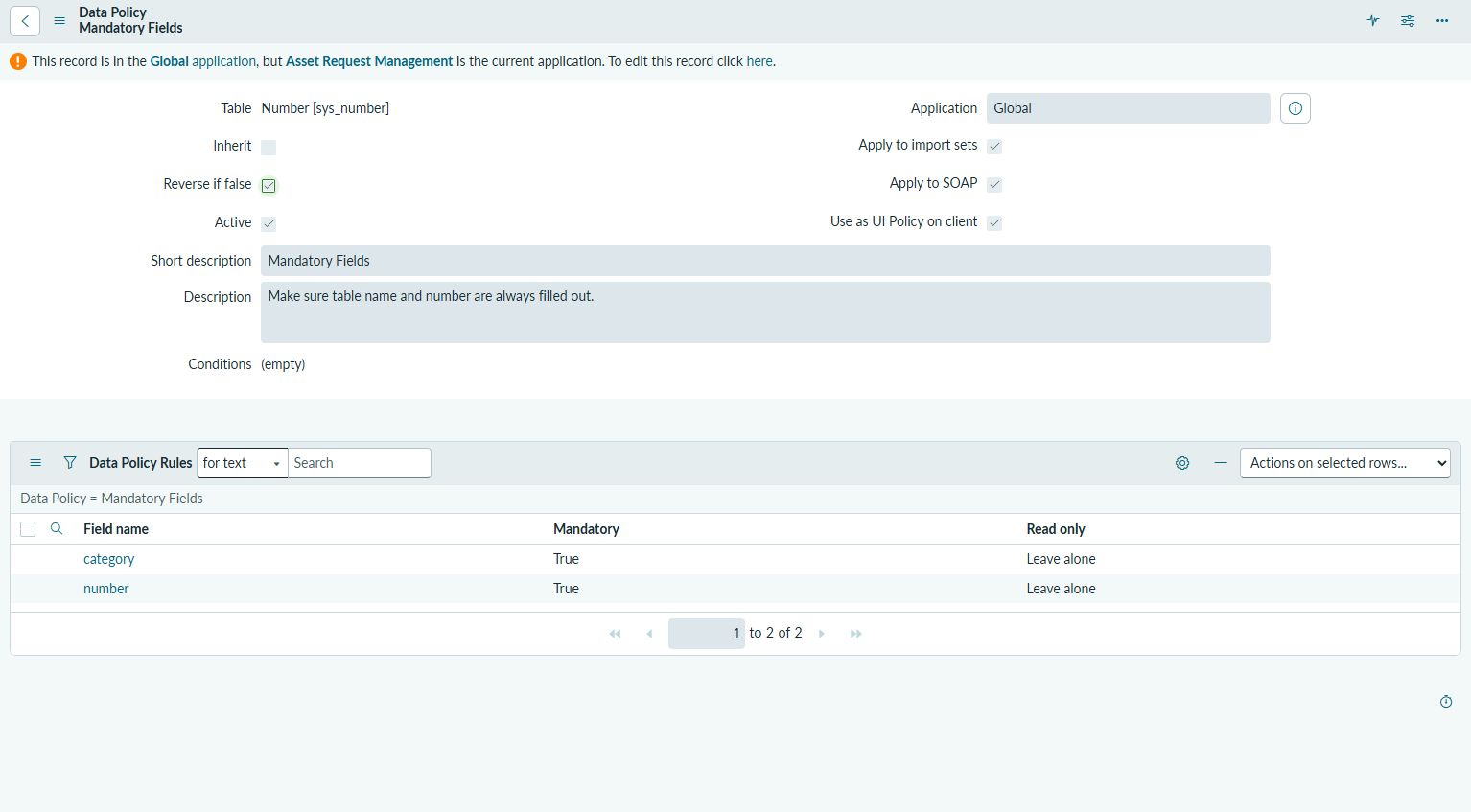Click the page number input box

(x=707, y=634)
